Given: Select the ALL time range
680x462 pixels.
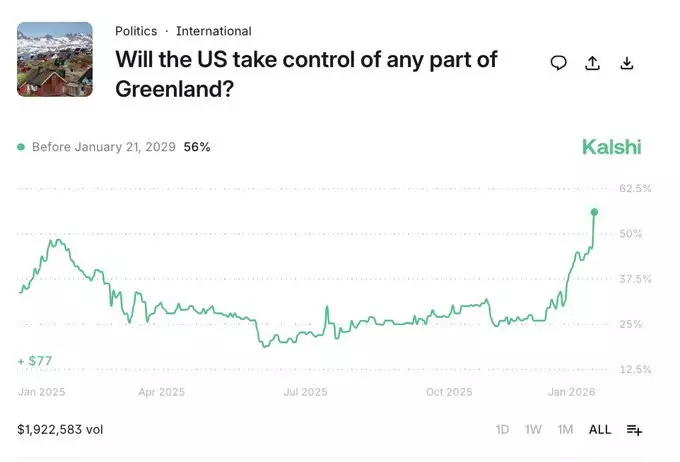Looking at the screenshot, I should pos(600,429).
